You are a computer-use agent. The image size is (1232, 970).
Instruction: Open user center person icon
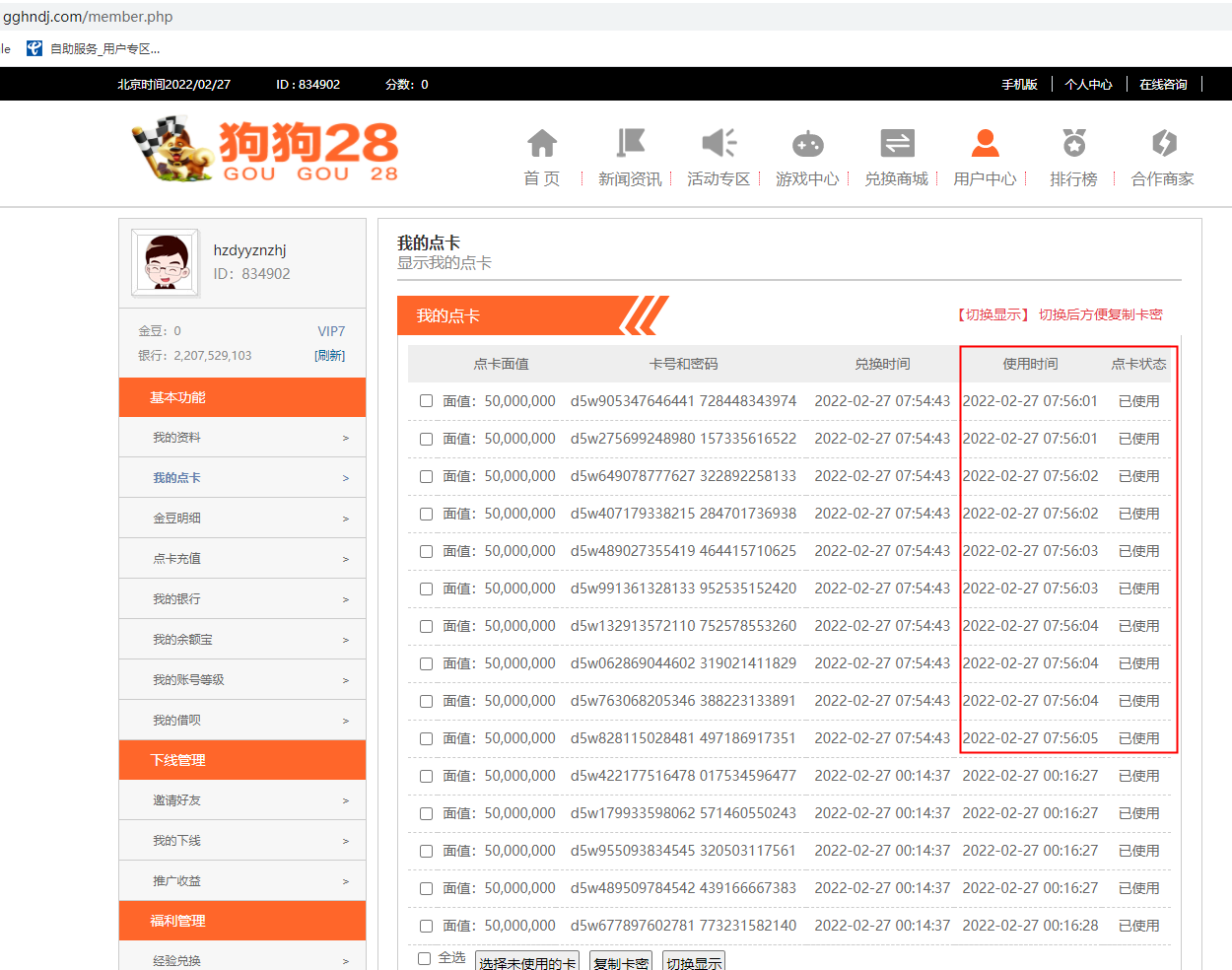coord(985,144)
